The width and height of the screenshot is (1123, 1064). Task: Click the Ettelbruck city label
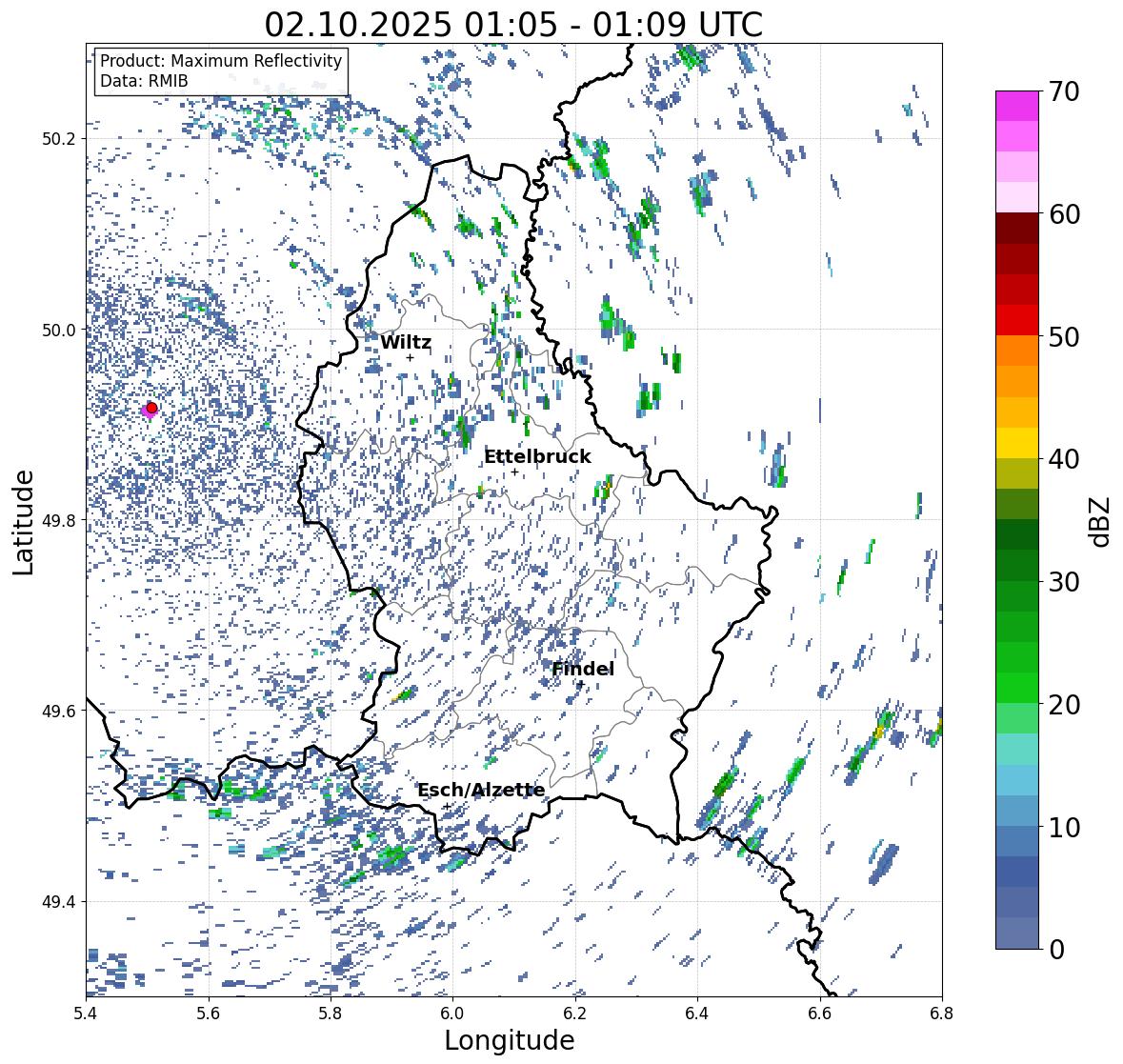pyautogui.click(x=537, y=457)
